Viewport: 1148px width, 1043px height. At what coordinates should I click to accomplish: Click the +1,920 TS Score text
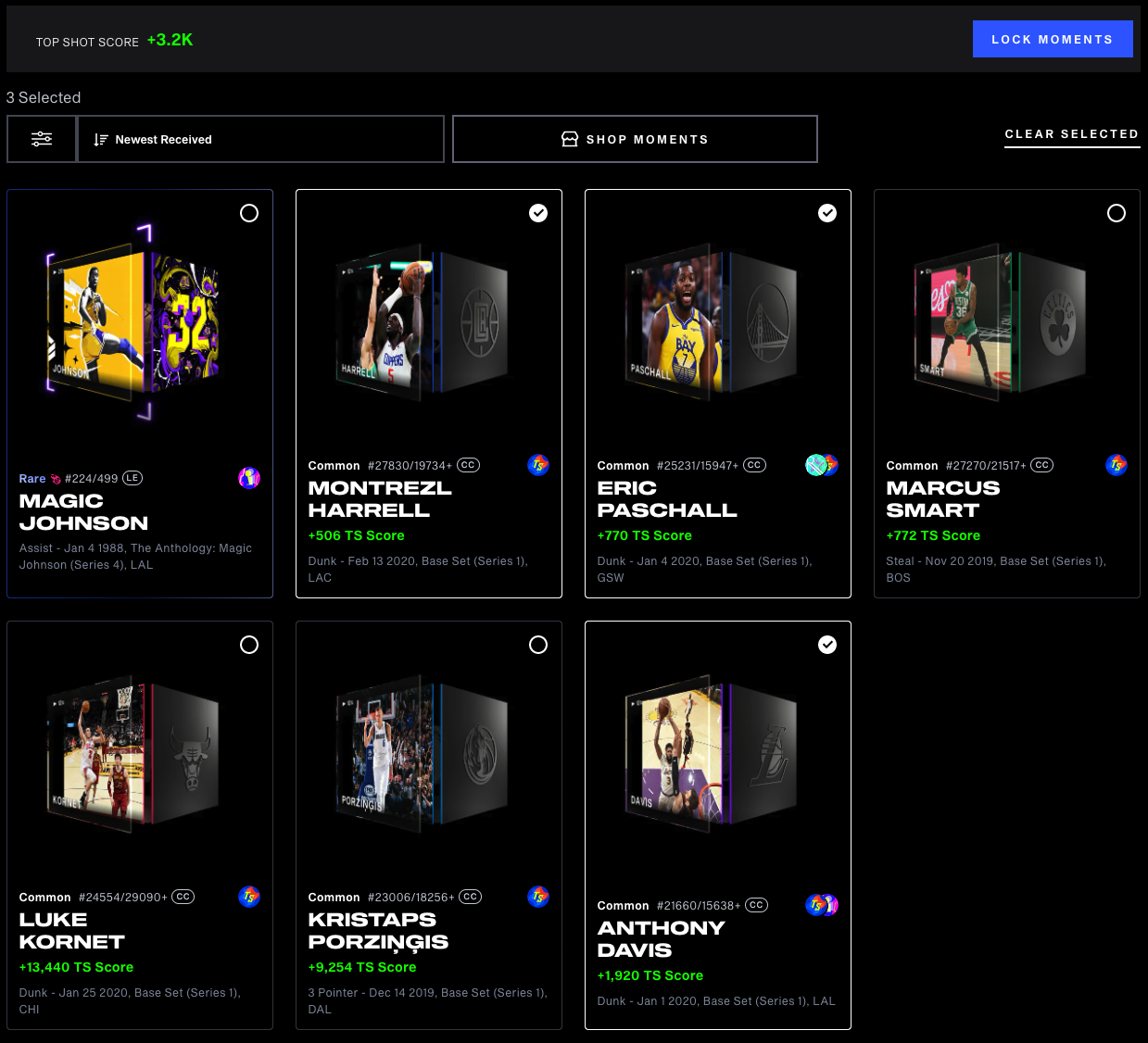click(x=650, y=975)
